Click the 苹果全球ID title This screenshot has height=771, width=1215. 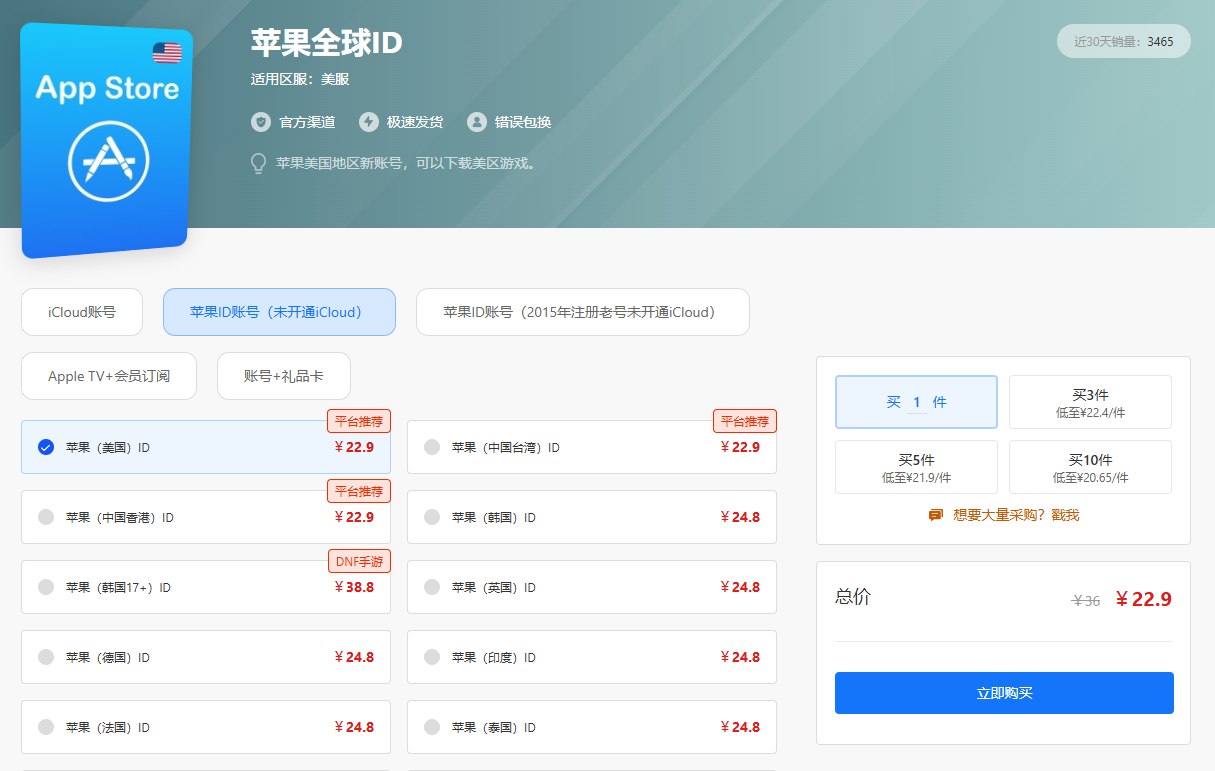(326, 43)
